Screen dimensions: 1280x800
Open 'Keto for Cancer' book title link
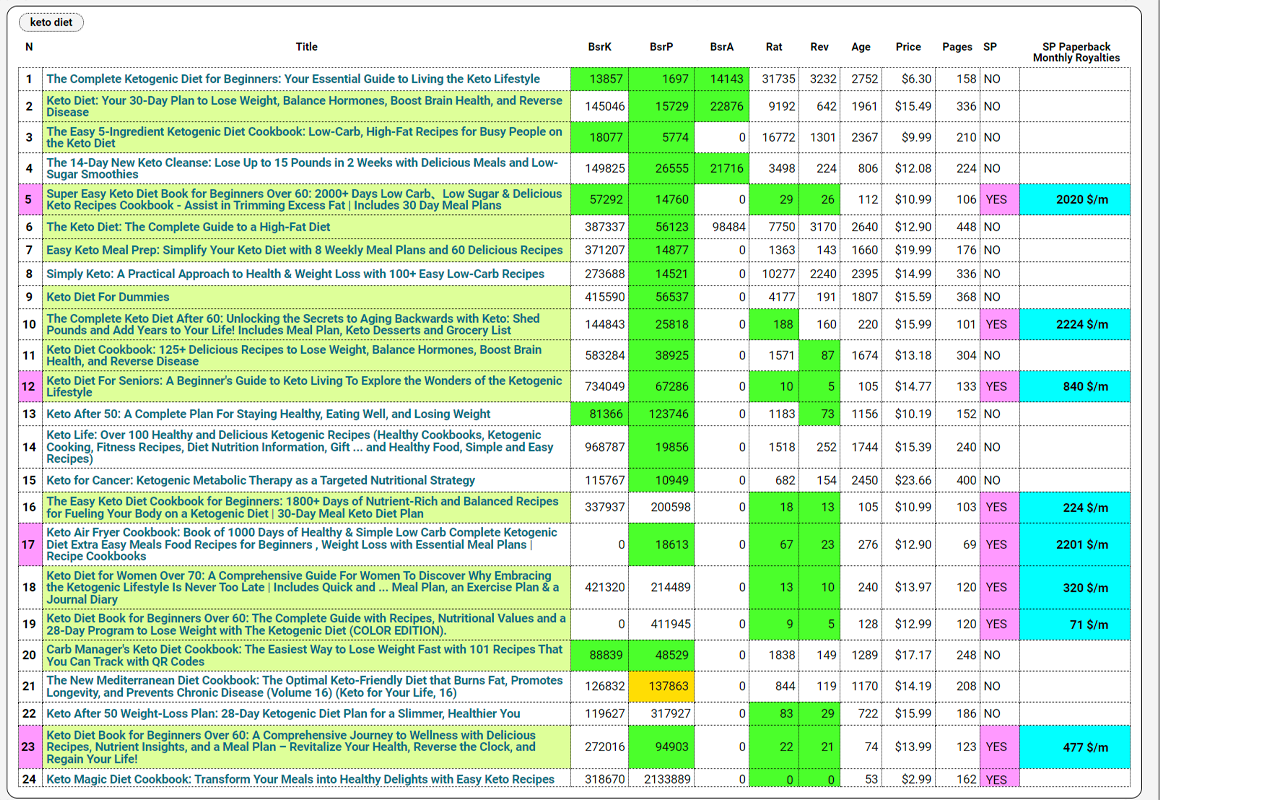(261, 481)
